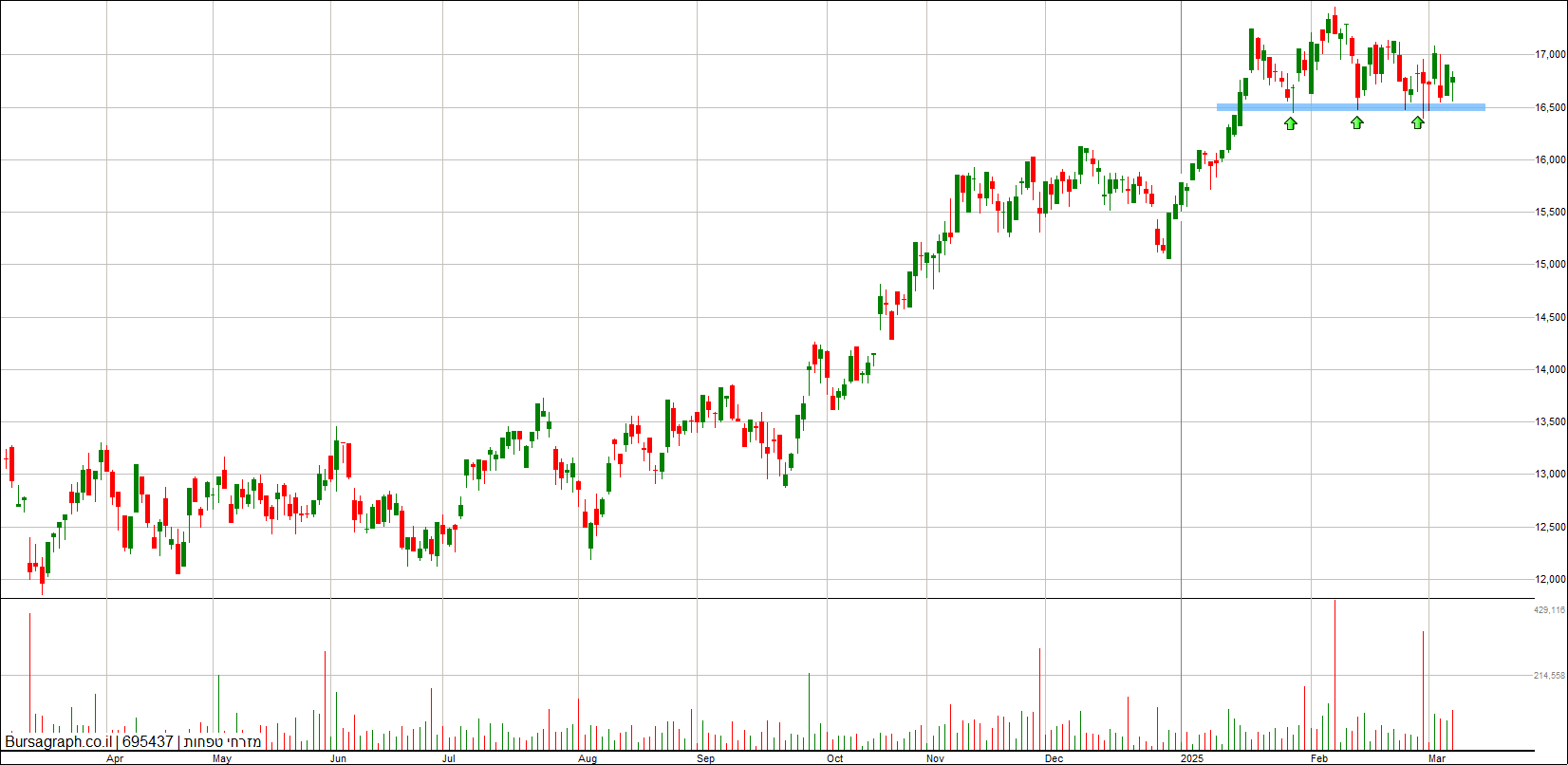Screen dimensions: 1568x765
Task: Select the Sep label on the time axis
Action: [705, 758]
